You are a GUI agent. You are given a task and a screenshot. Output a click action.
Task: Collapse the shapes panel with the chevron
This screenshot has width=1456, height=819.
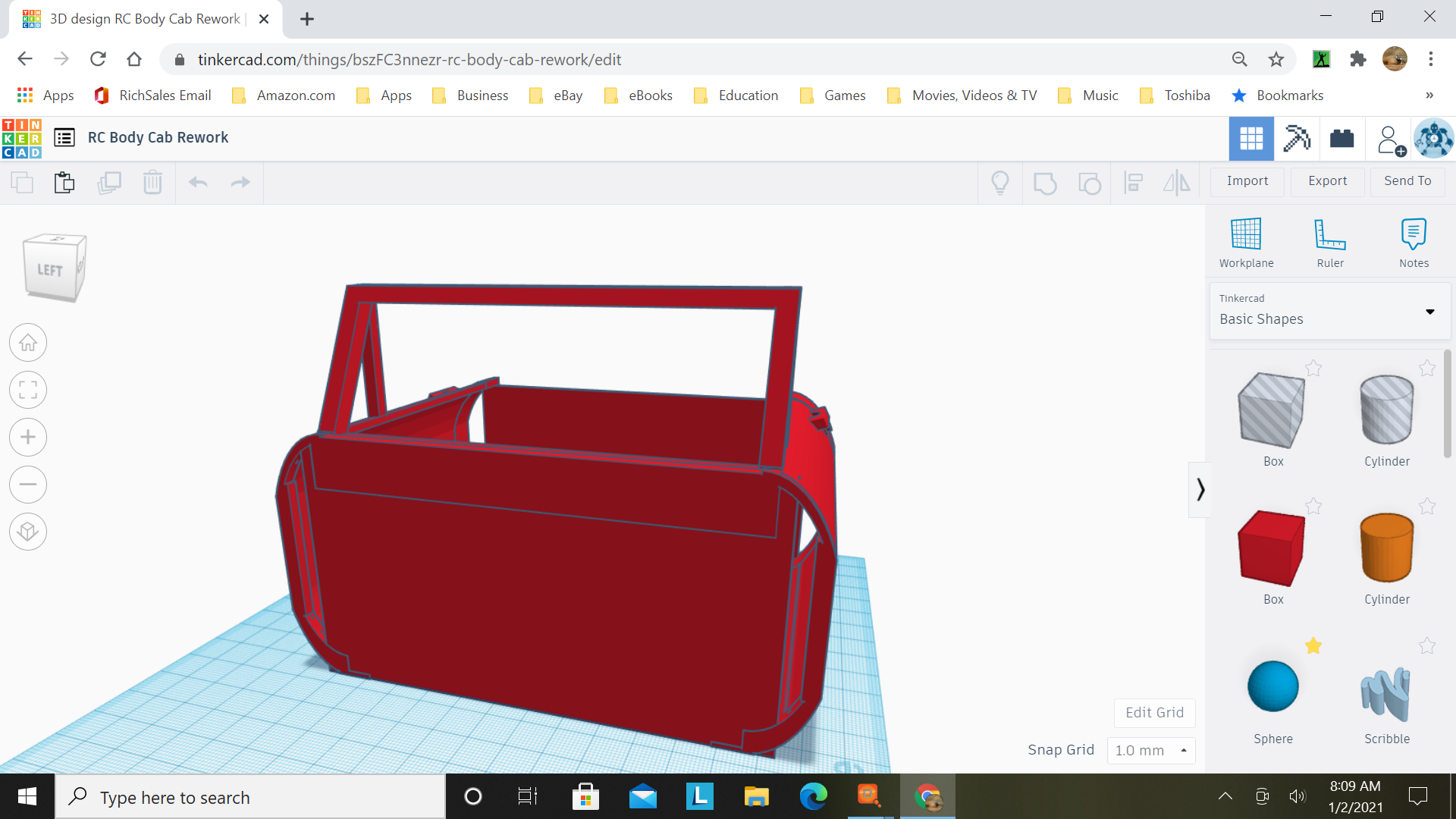pyautogui.click(x=1200, y=489)
